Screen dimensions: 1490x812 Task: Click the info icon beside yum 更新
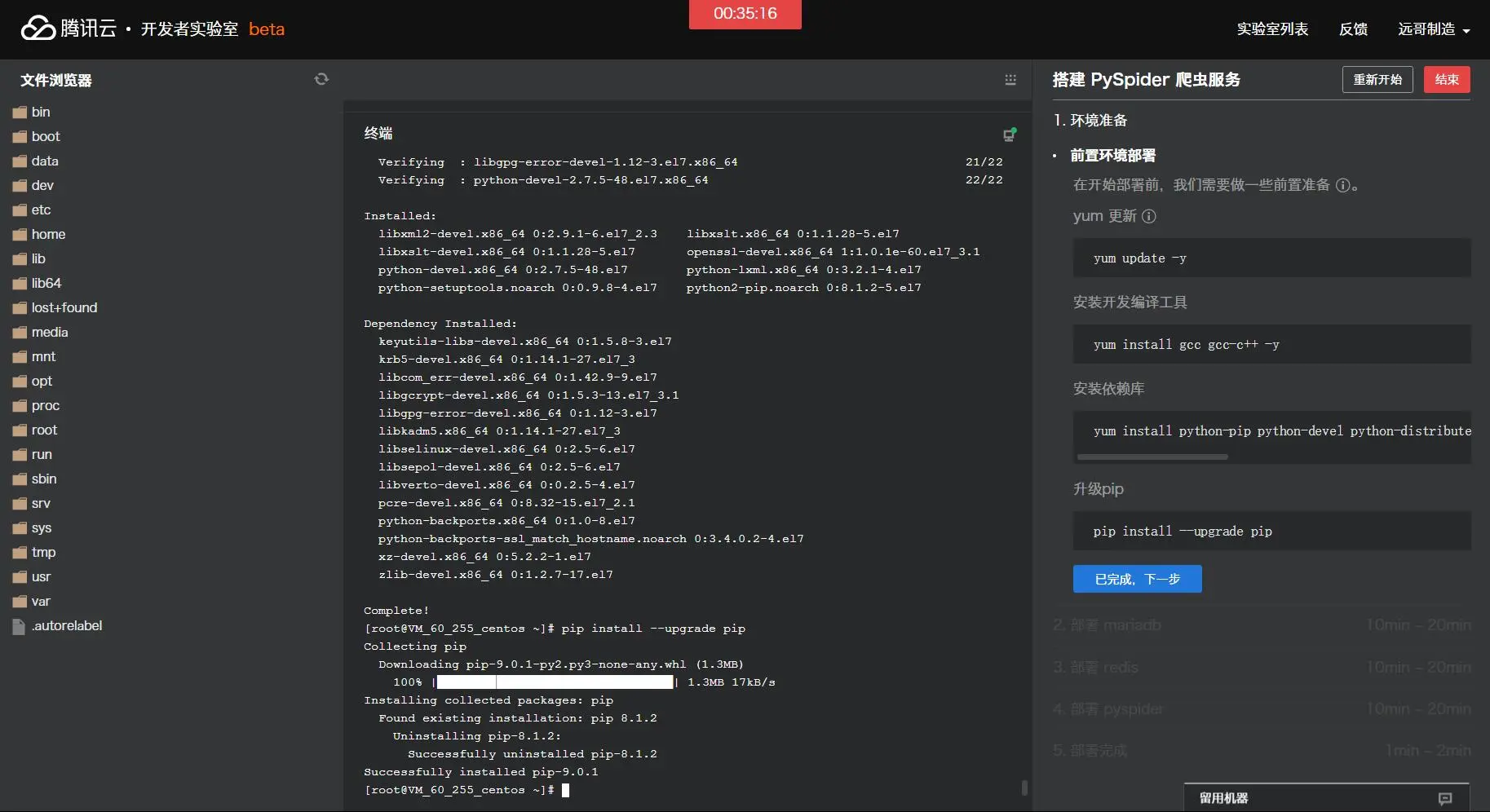[1148, 216]
